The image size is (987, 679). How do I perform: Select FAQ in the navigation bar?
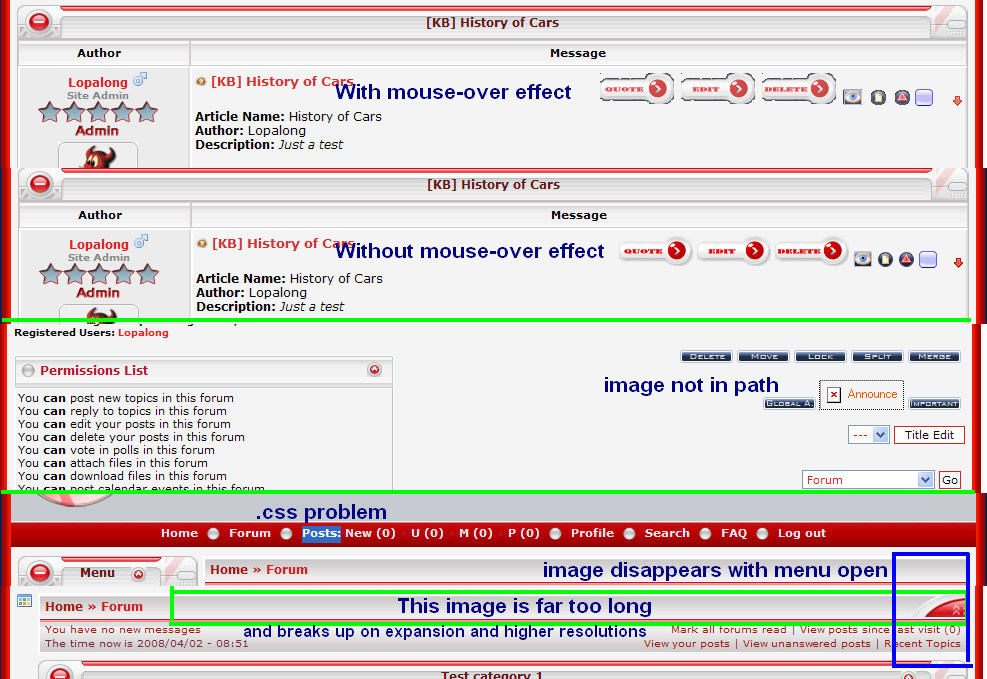tap(733, 533)
